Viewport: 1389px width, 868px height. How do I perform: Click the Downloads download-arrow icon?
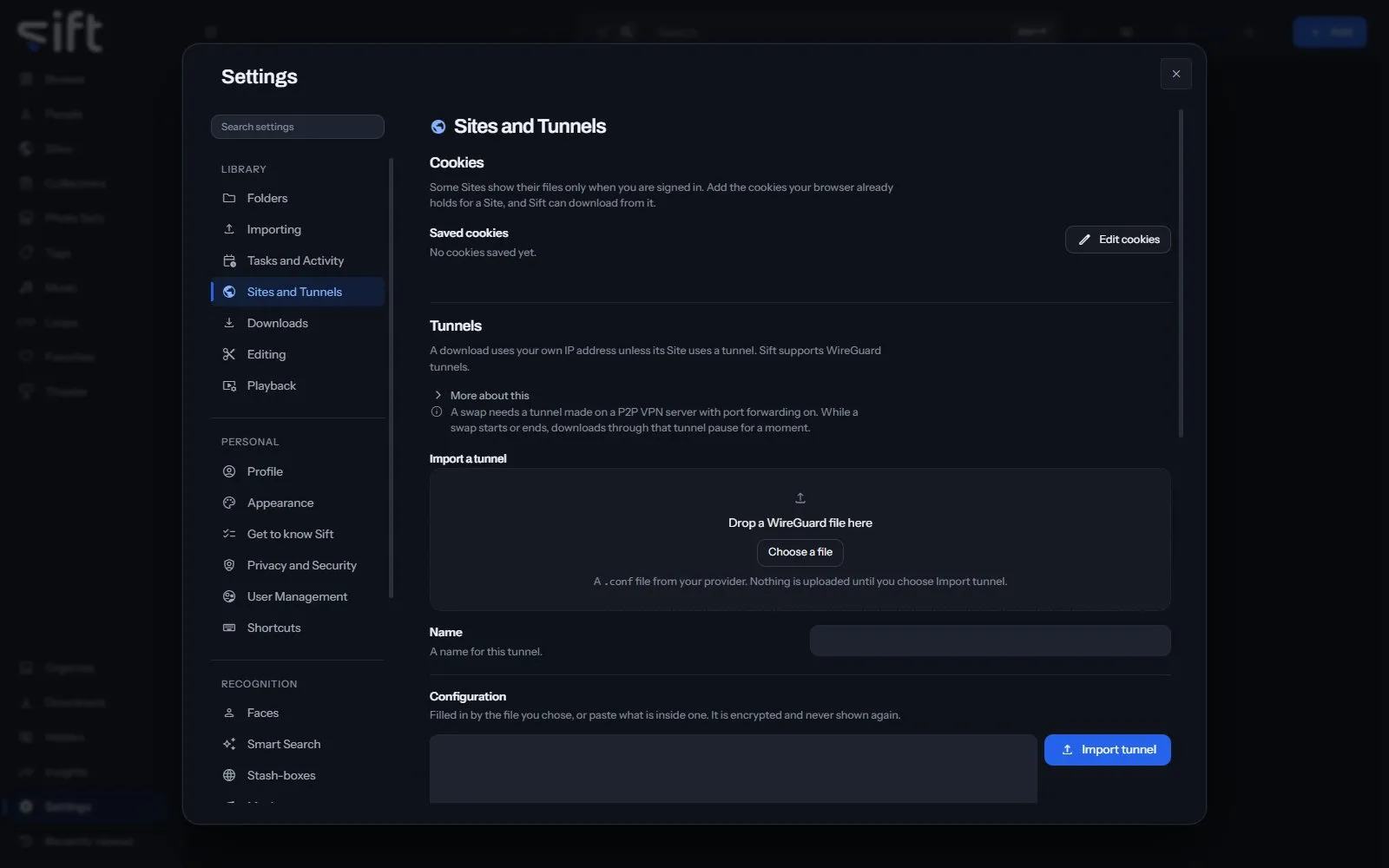pos(229,323)
